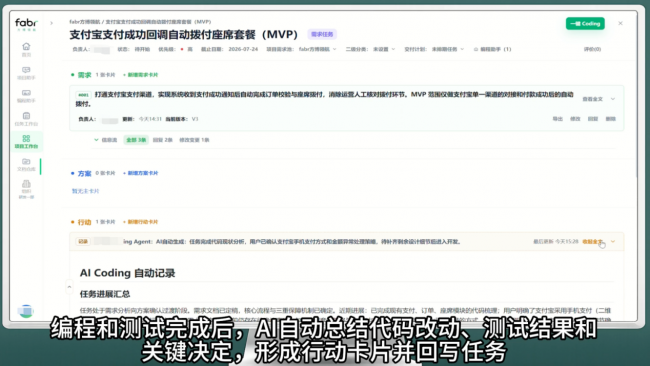Click the 当前版本 V3 value
650x366 pixels.
(x=195, y=119)
